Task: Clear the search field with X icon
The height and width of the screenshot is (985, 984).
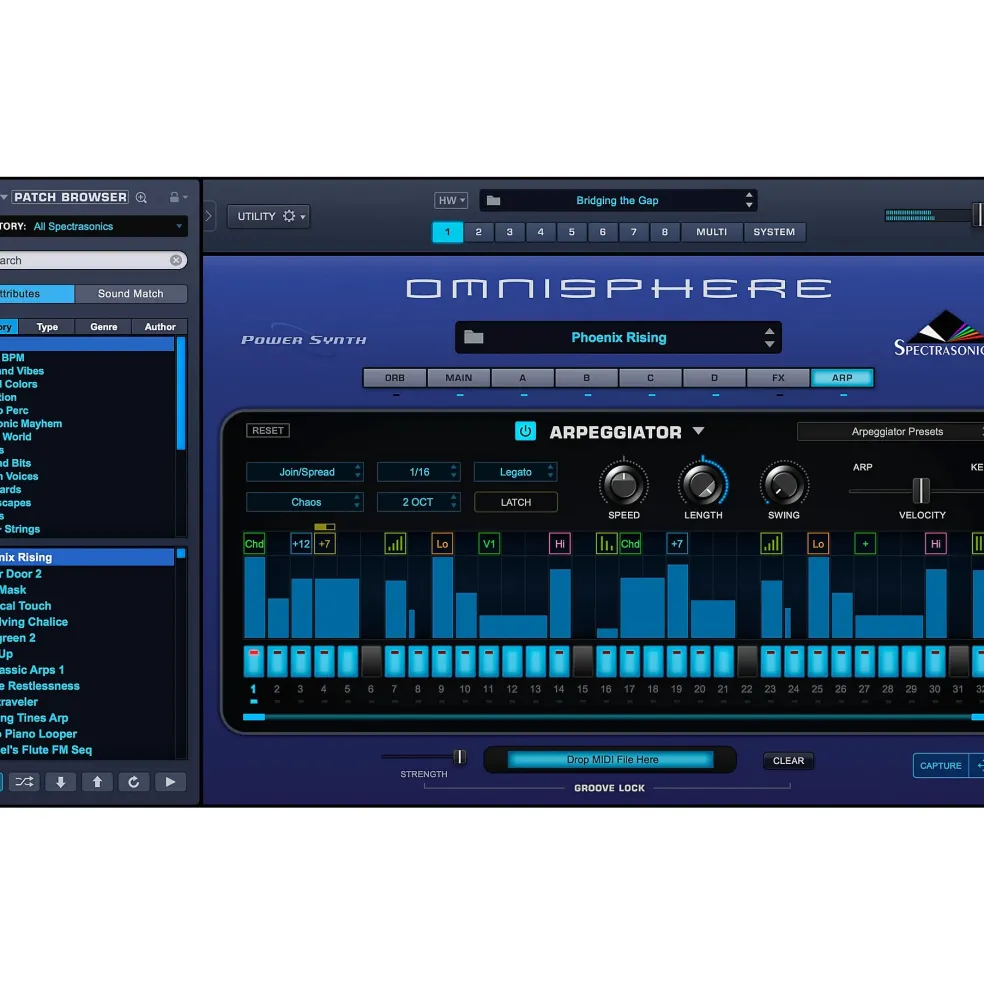Action: (176, 260)
